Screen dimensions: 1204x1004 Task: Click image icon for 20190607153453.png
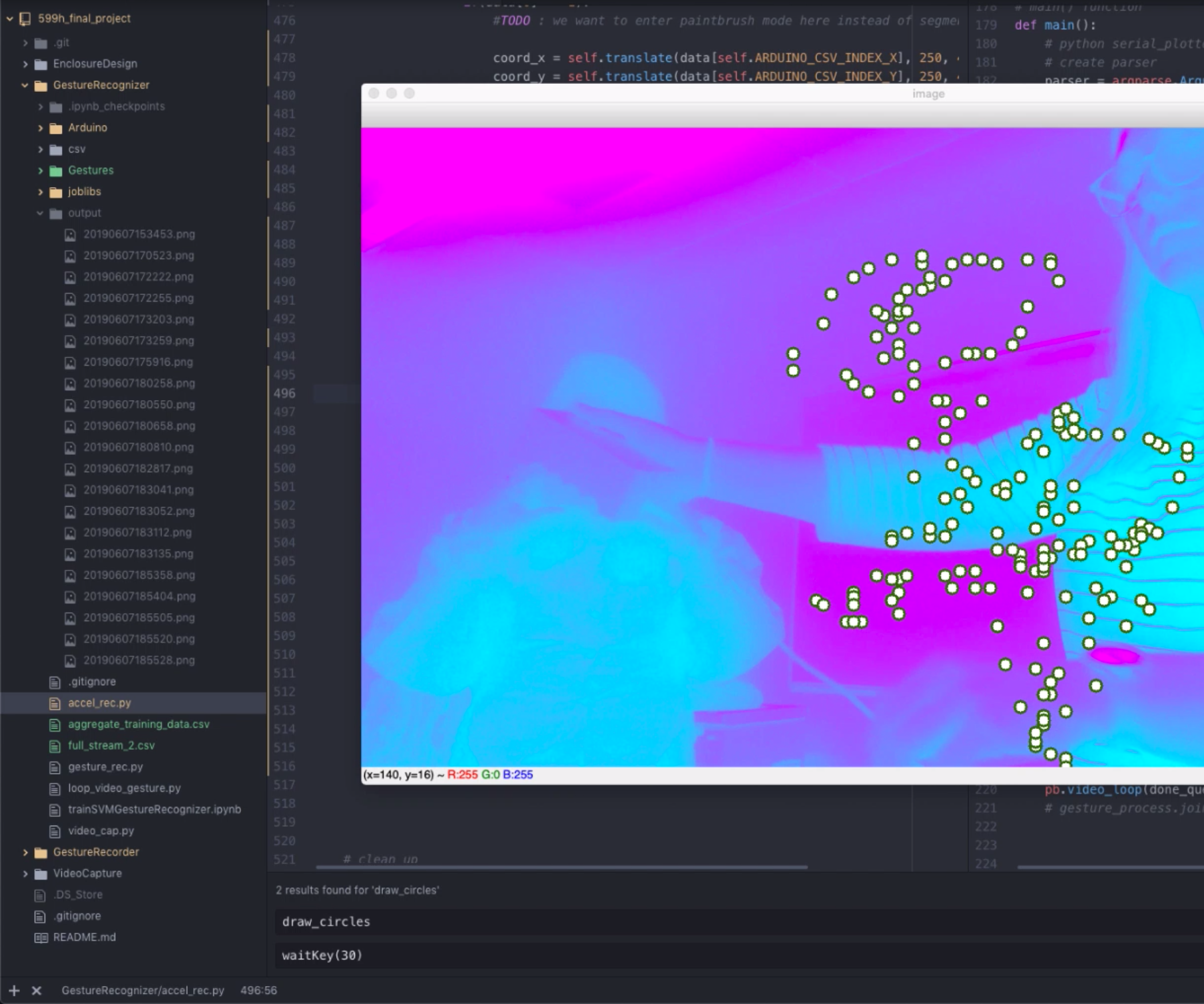point(70,234)
